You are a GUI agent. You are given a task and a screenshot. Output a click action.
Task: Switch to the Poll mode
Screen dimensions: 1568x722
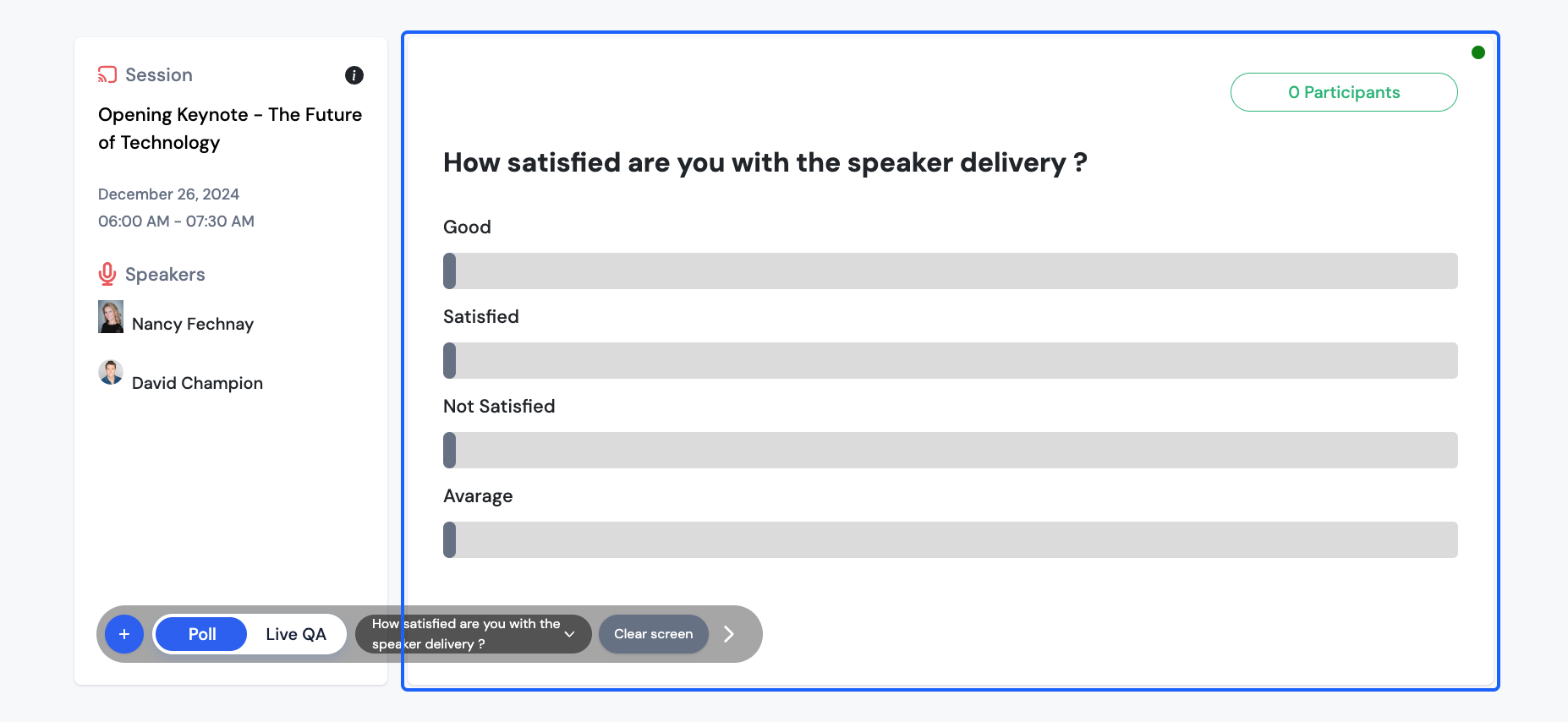coord(202,634)
